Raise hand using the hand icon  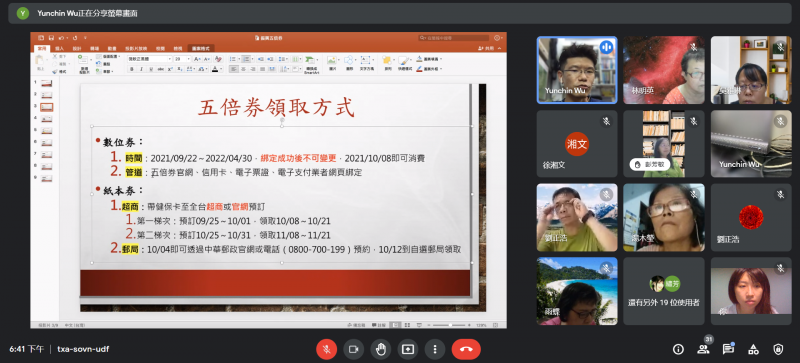(381, 349)
